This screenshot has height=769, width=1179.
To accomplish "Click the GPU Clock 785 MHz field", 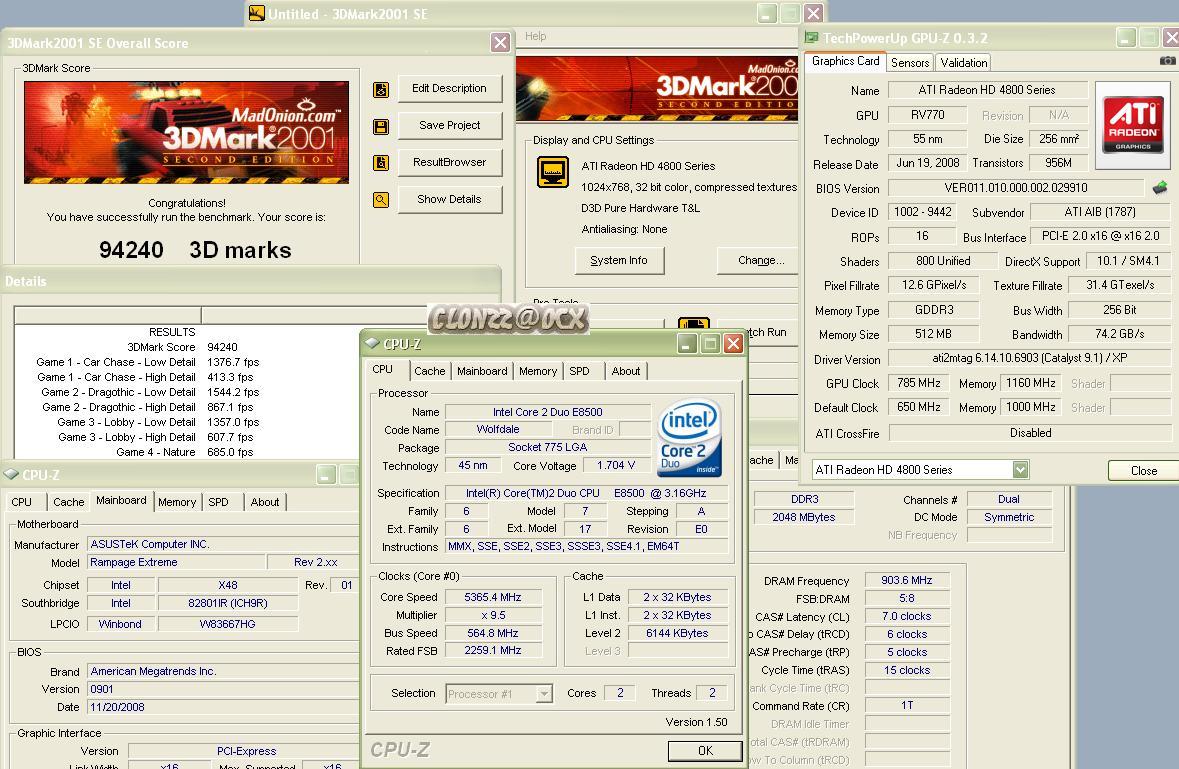I will (x=918, y=383).
